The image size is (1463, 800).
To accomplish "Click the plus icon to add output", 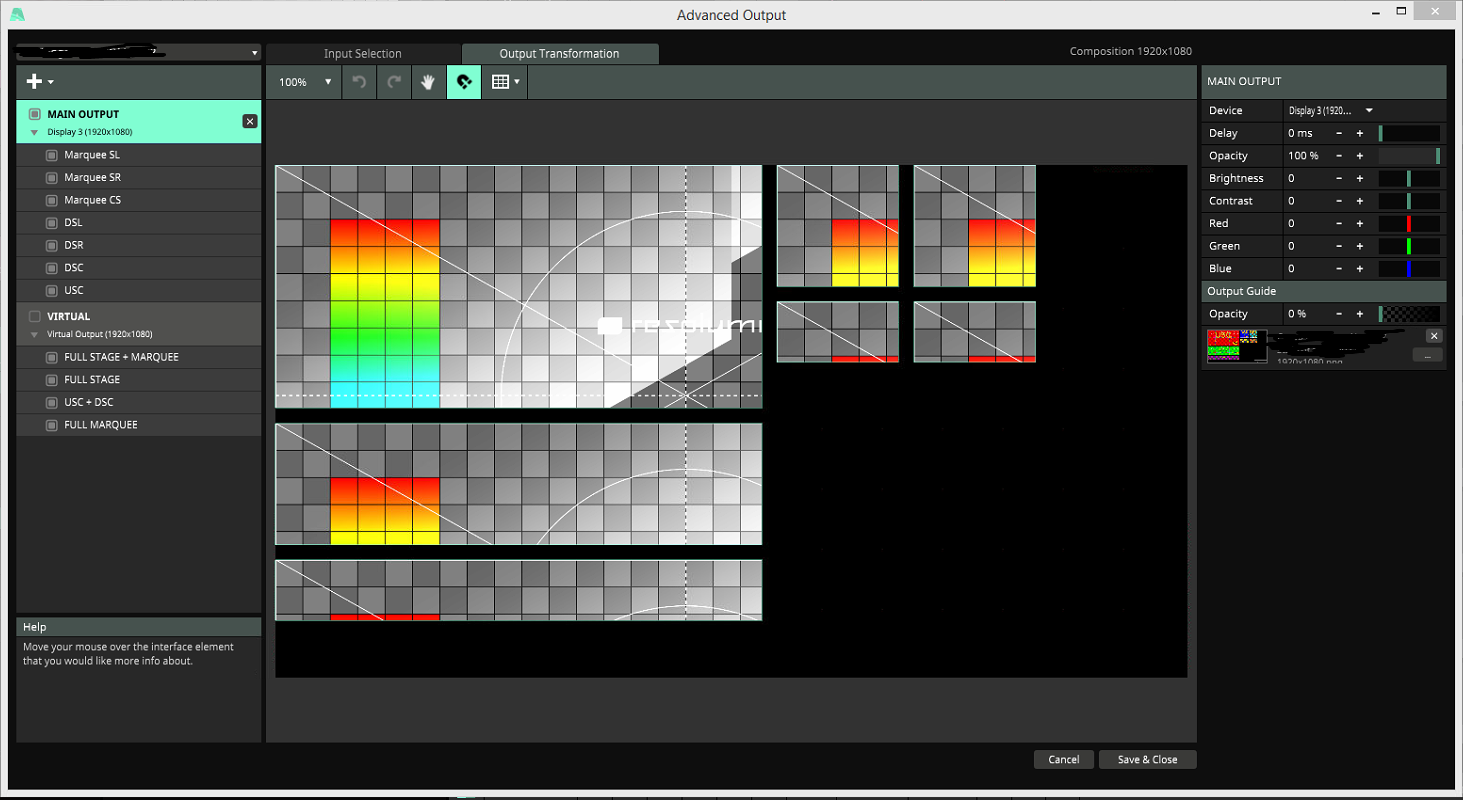I will click(x=35, y=82).
